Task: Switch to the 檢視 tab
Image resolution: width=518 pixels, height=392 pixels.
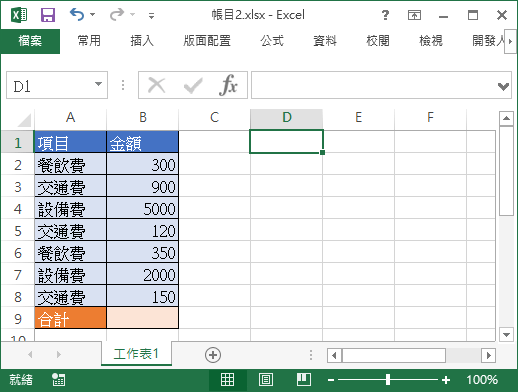Action: [x=431, y=41]
